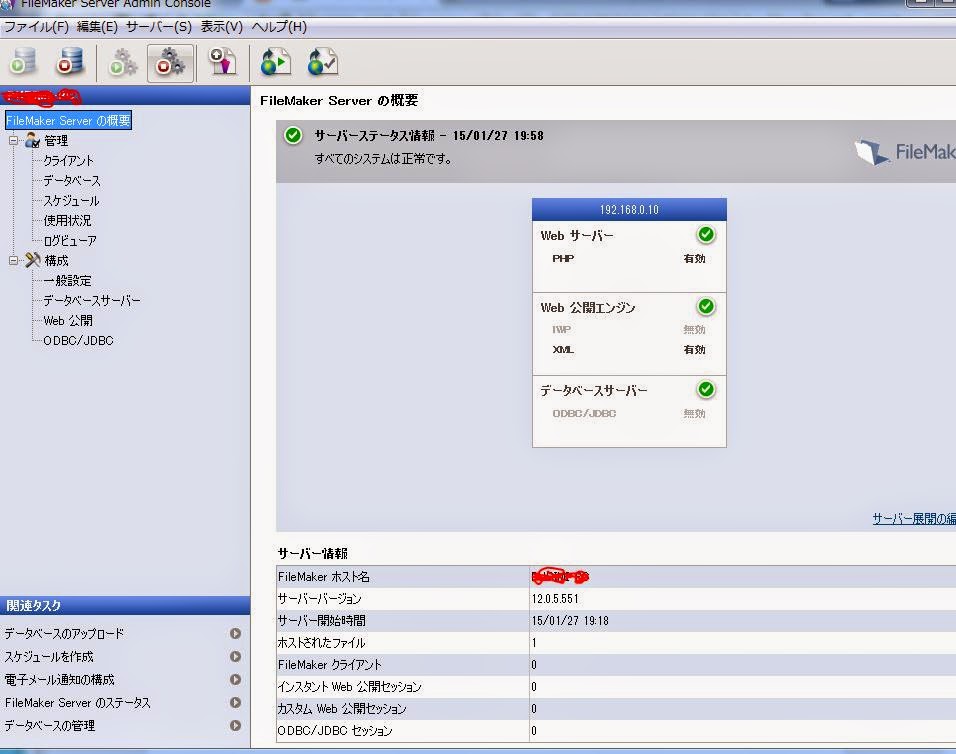Open データベースサーバー settings in tree

(91, 301)
